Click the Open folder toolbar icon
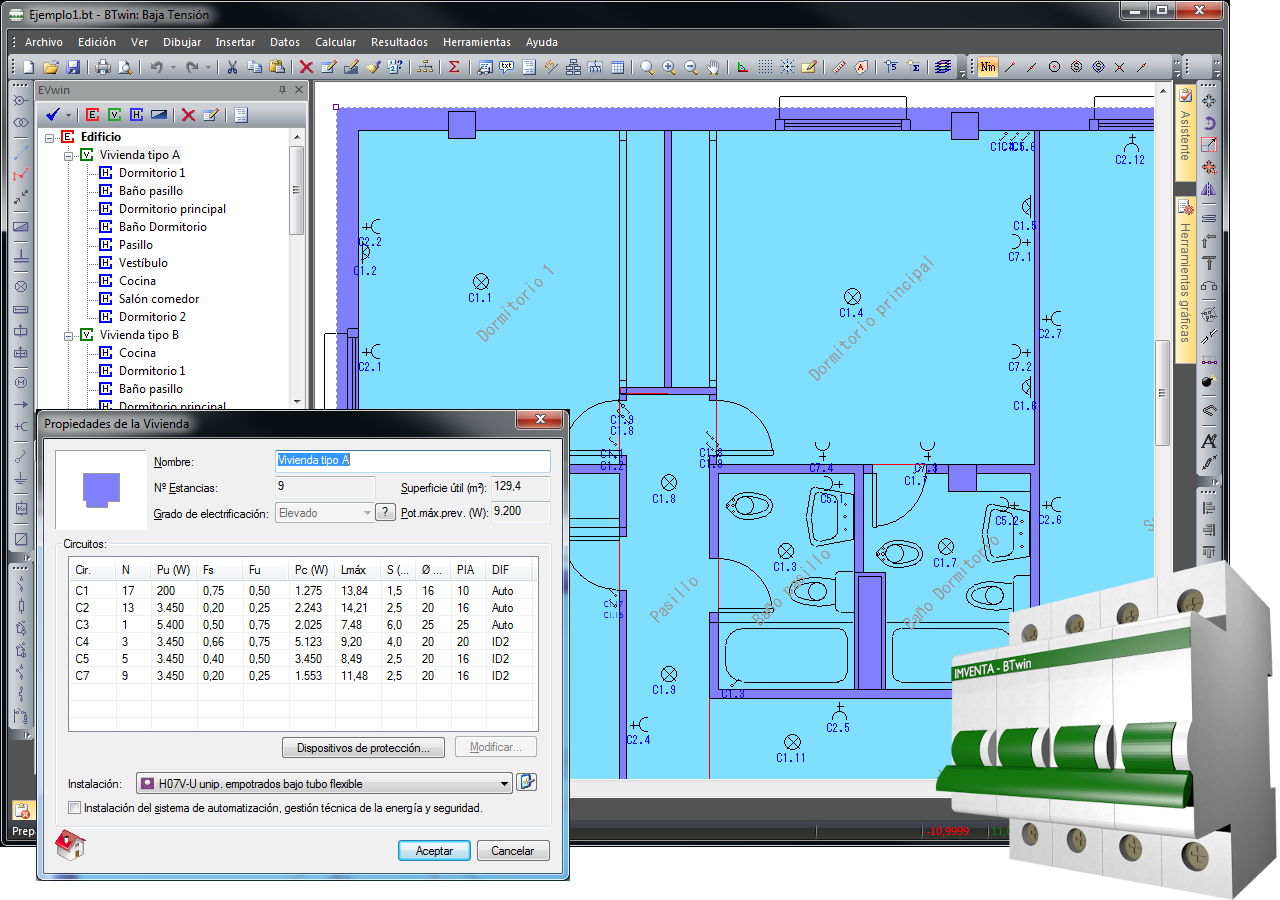The image size is (1280, 900). tap(51, 67)
